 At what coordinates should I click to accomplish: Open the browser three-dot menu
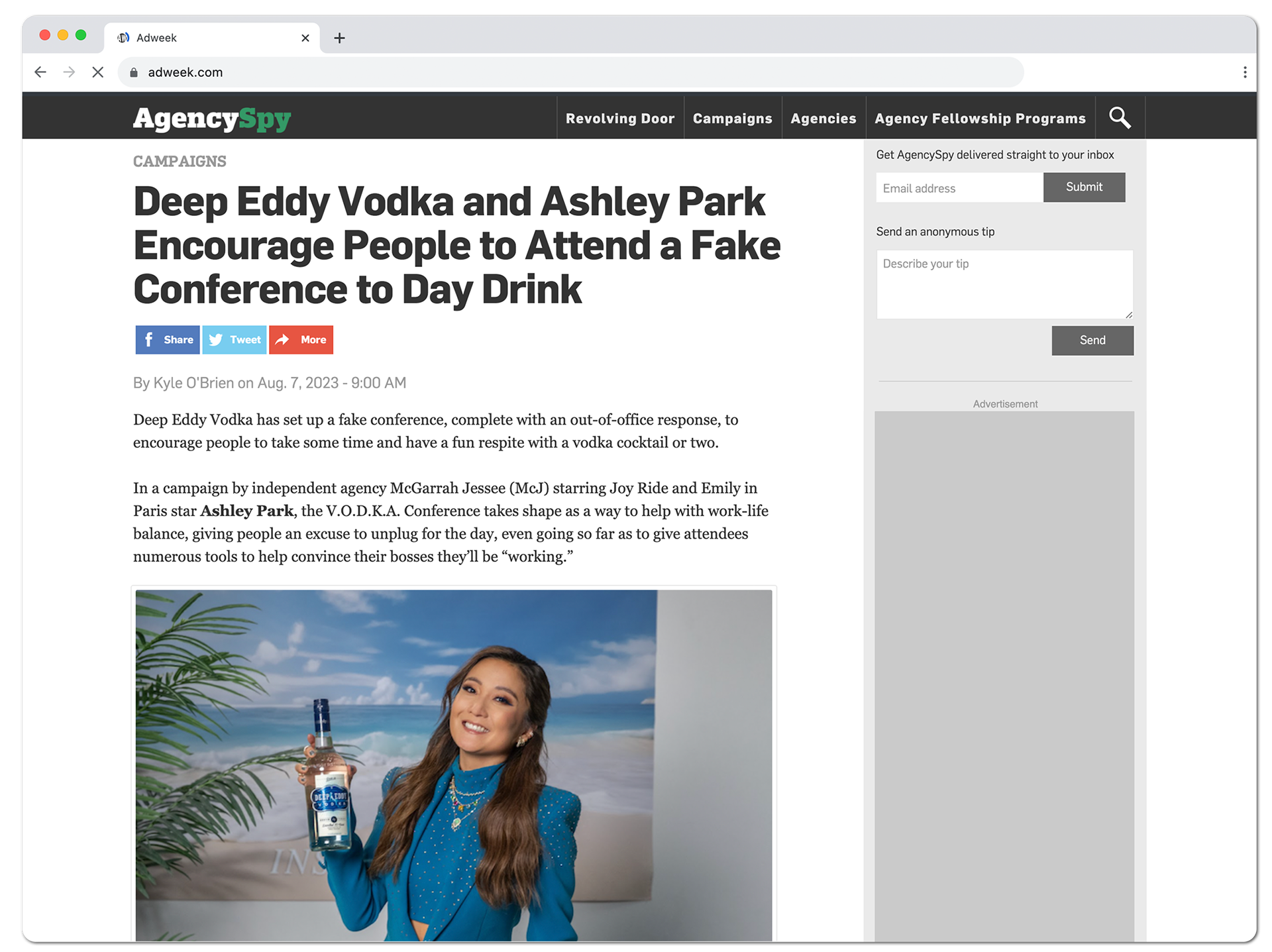1245,72
